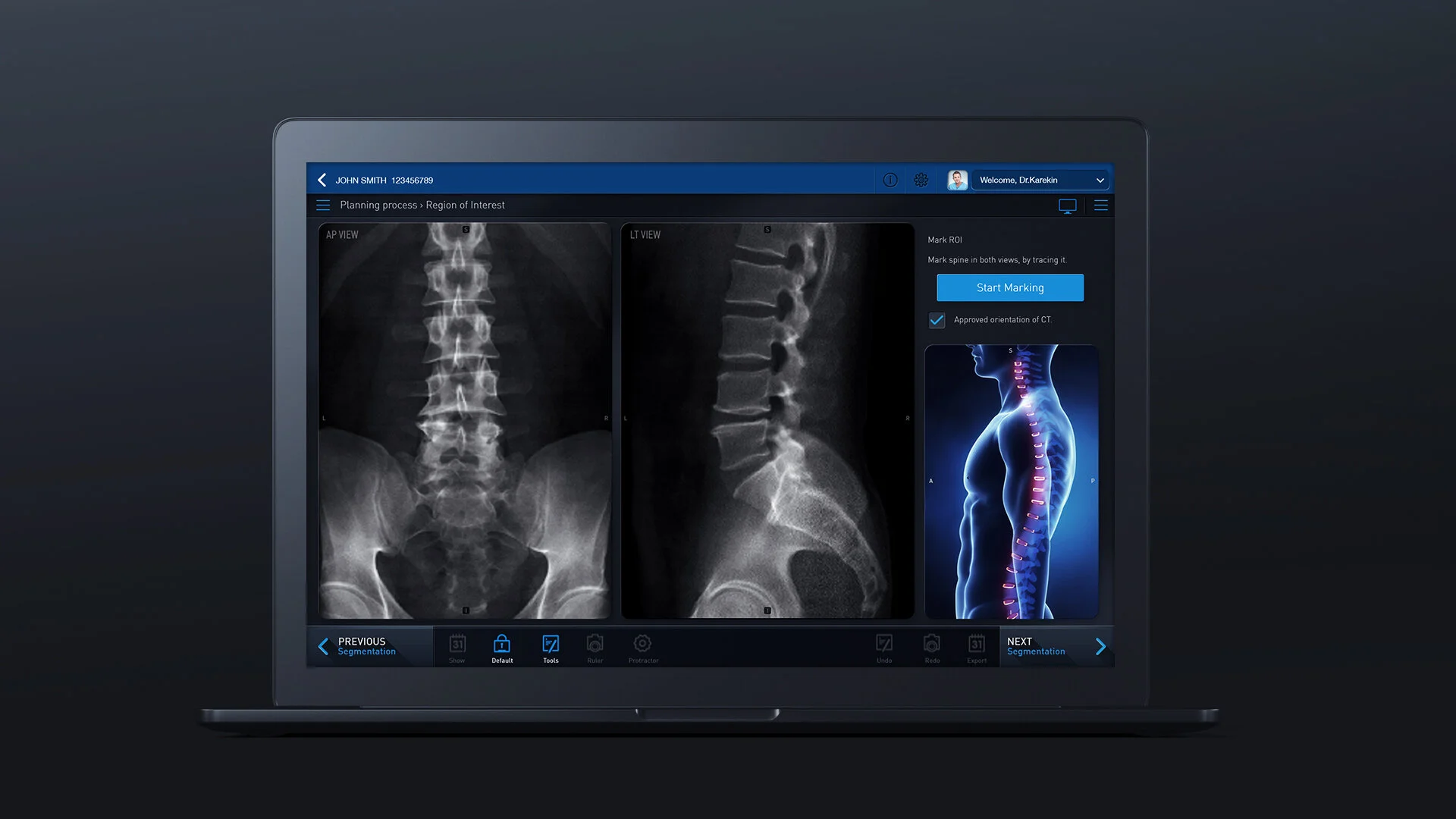Click the LT VIEW x-ray image
1456x819 pixels.
point(767,421)
